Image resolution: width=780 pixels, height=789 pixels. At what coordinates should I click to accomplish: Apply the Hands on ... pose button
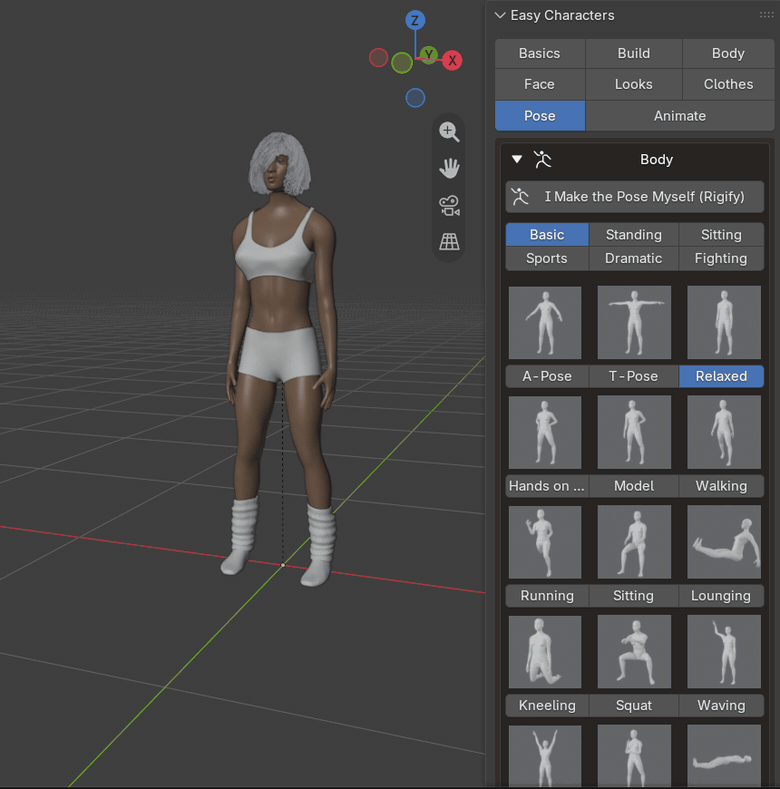coord(547,486)
